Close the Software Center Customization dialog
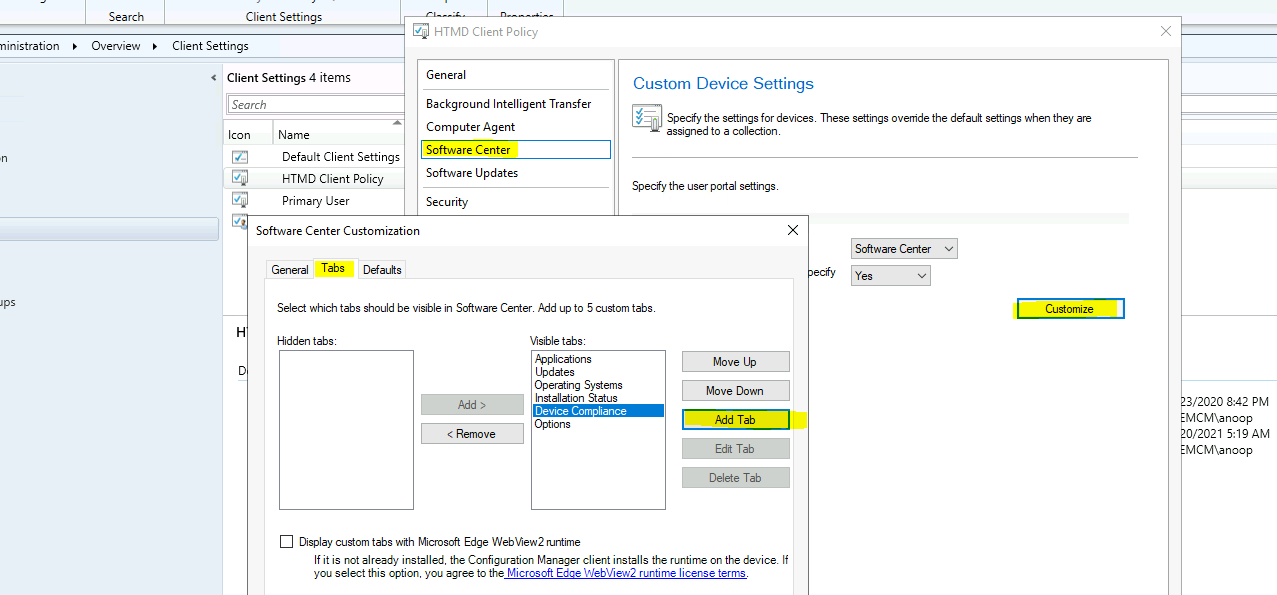Viewport: 1277px width, 595px height. coord(793,230)
